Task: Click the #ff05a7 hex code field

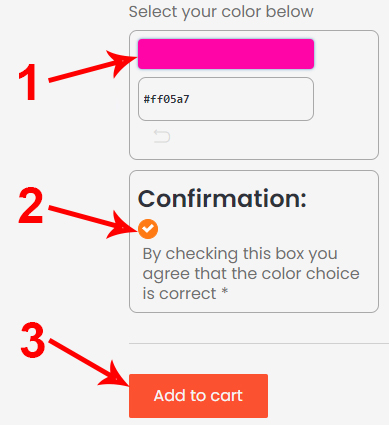Action: (x=226, y=99)
